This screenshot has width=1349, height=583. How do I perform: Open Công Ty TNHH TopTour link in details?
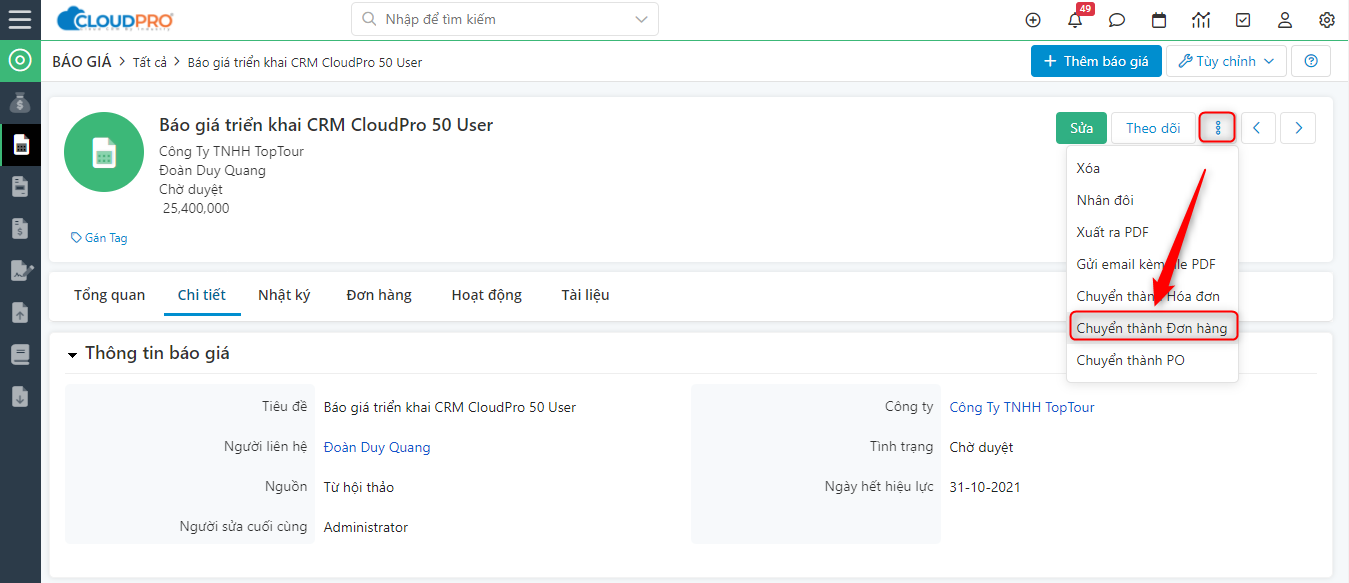coord(1022,407)
